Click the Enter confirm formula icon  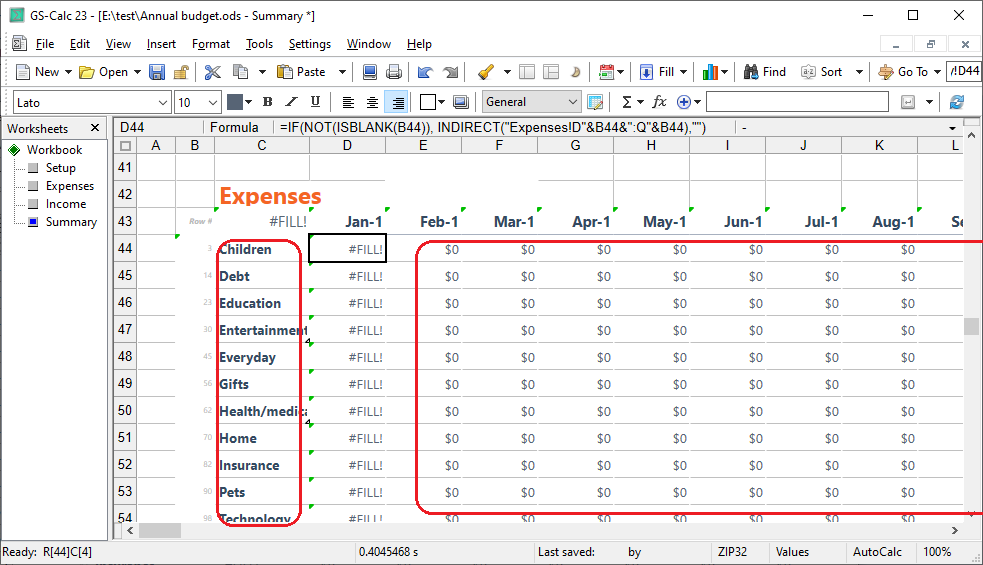pos(908,102)
